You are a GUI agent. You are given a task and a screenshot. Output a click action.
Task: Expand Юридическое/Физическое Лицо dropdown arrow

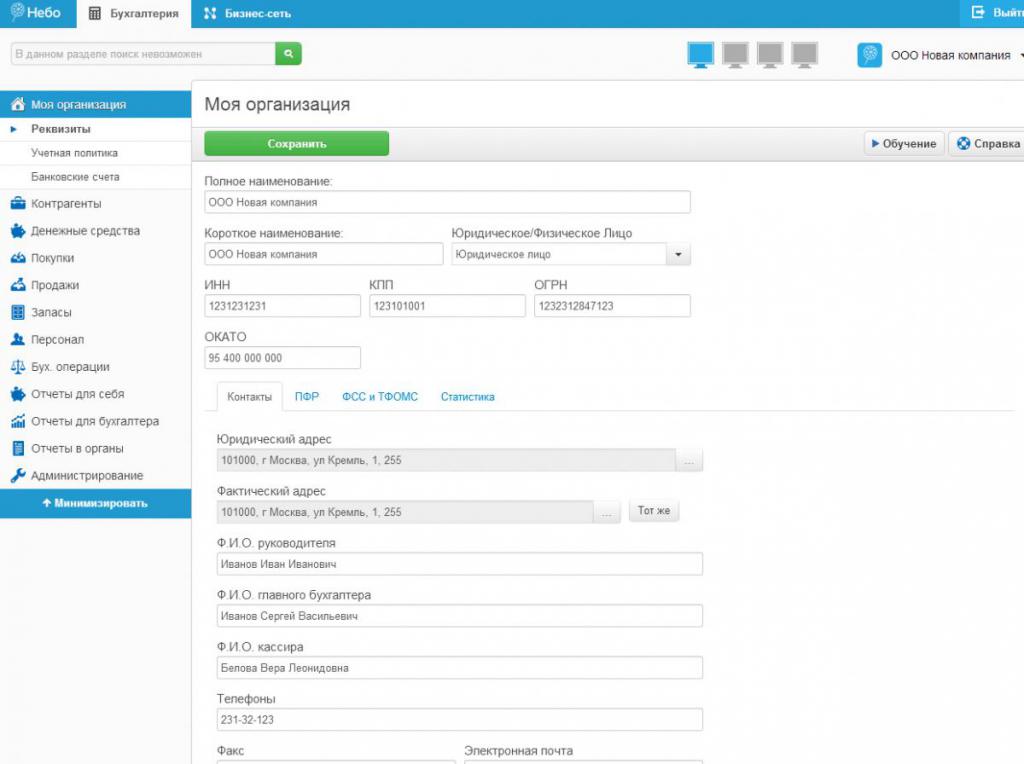click(678, 255)
